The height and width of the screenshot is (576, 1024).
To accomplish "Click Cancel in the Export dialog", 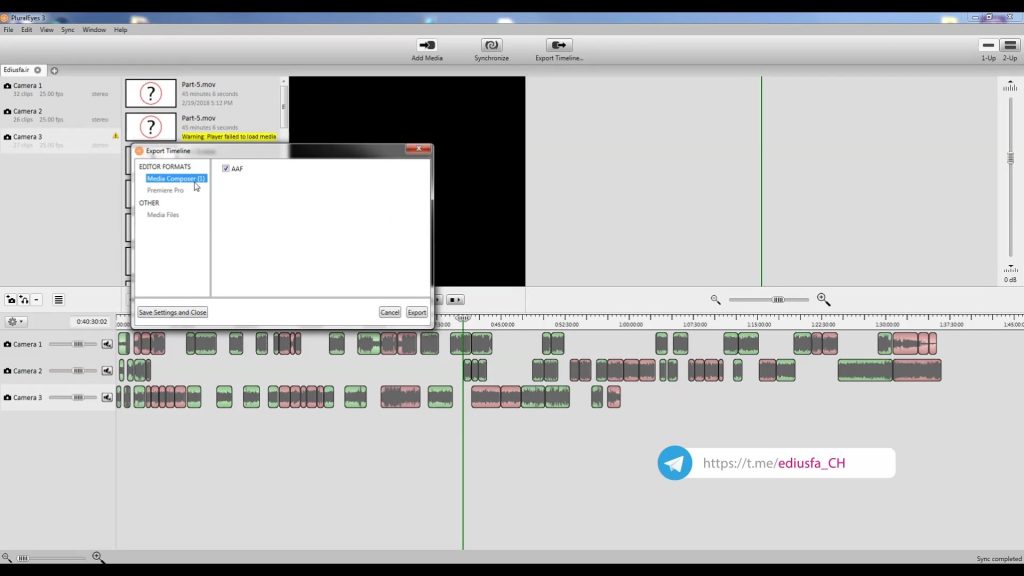I will pos(390,312).
